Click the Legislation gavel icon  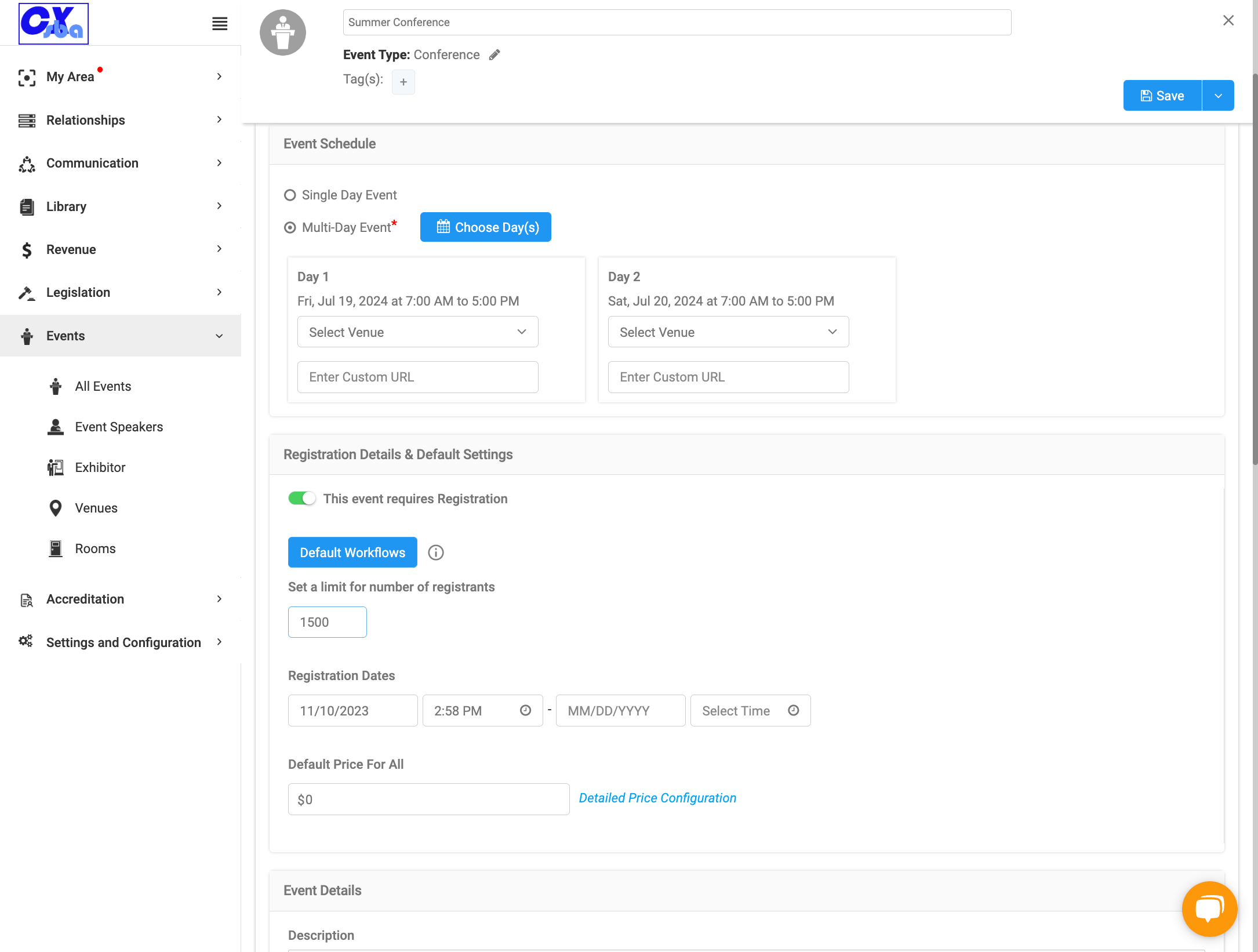click(x=27, y=293)
